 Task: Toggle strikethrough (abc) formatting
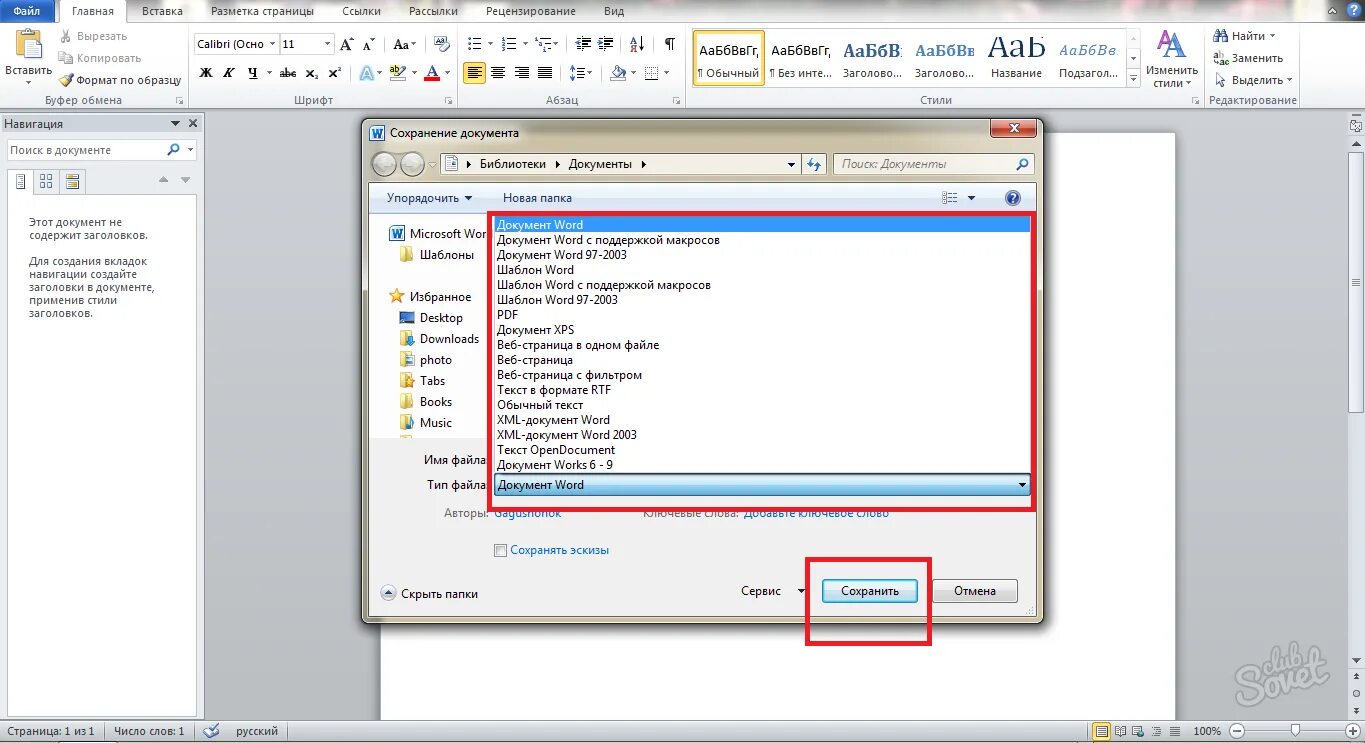(x=288, y=73)
